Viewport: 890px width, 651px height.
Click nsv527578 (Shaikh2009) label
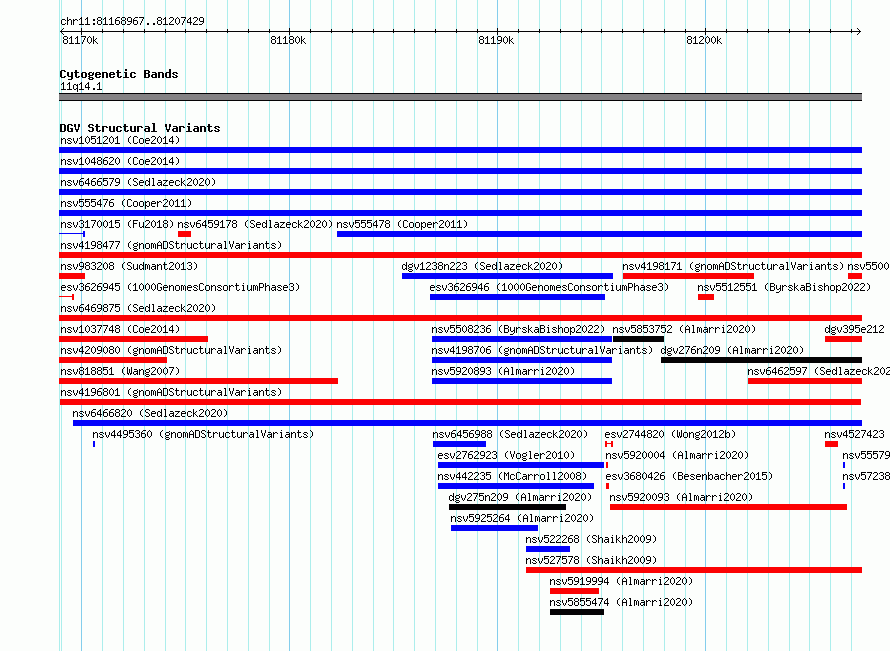[x=591, y=560]
